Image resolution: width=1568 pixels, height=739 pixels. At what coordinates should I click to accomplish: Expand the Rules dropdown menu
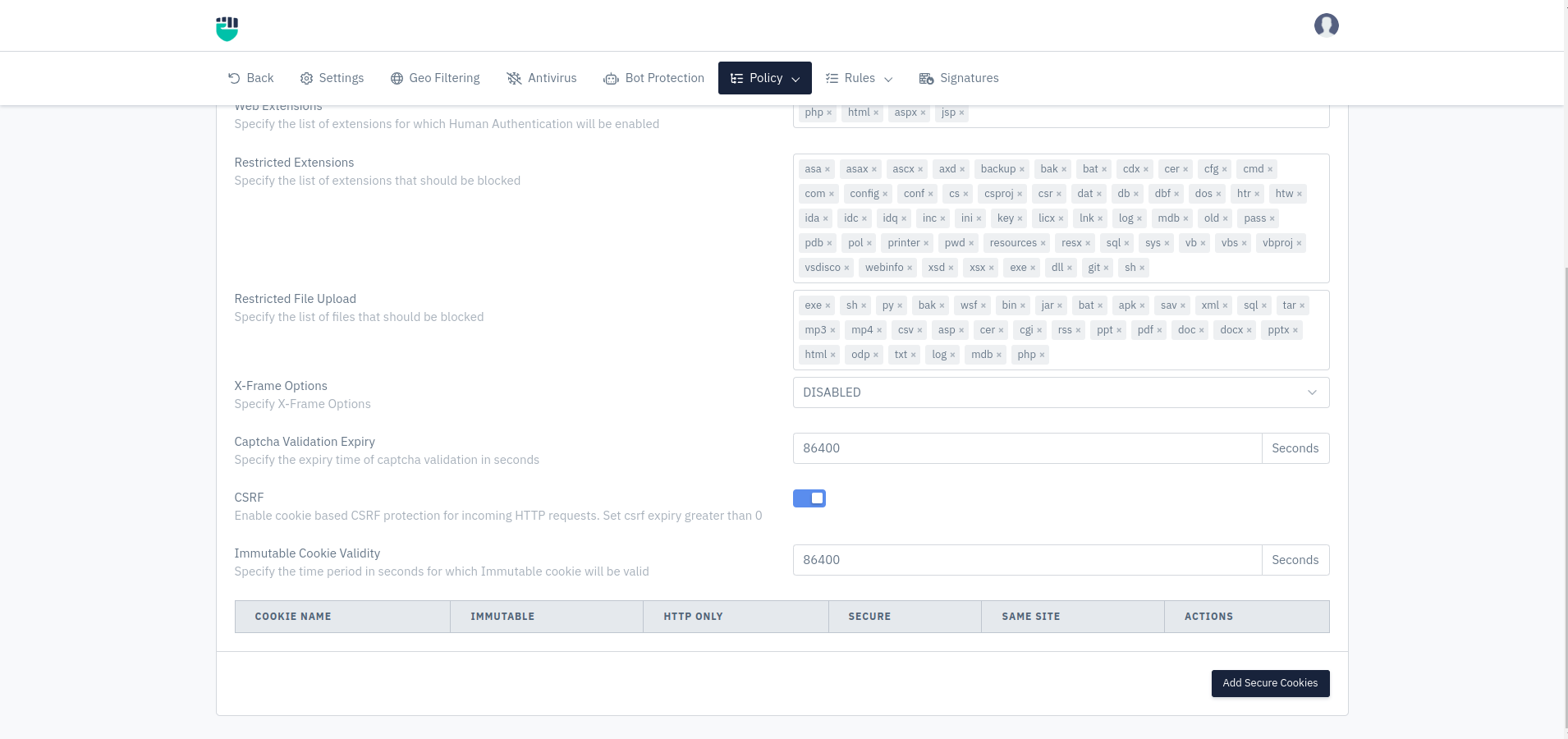pos(859,78)
